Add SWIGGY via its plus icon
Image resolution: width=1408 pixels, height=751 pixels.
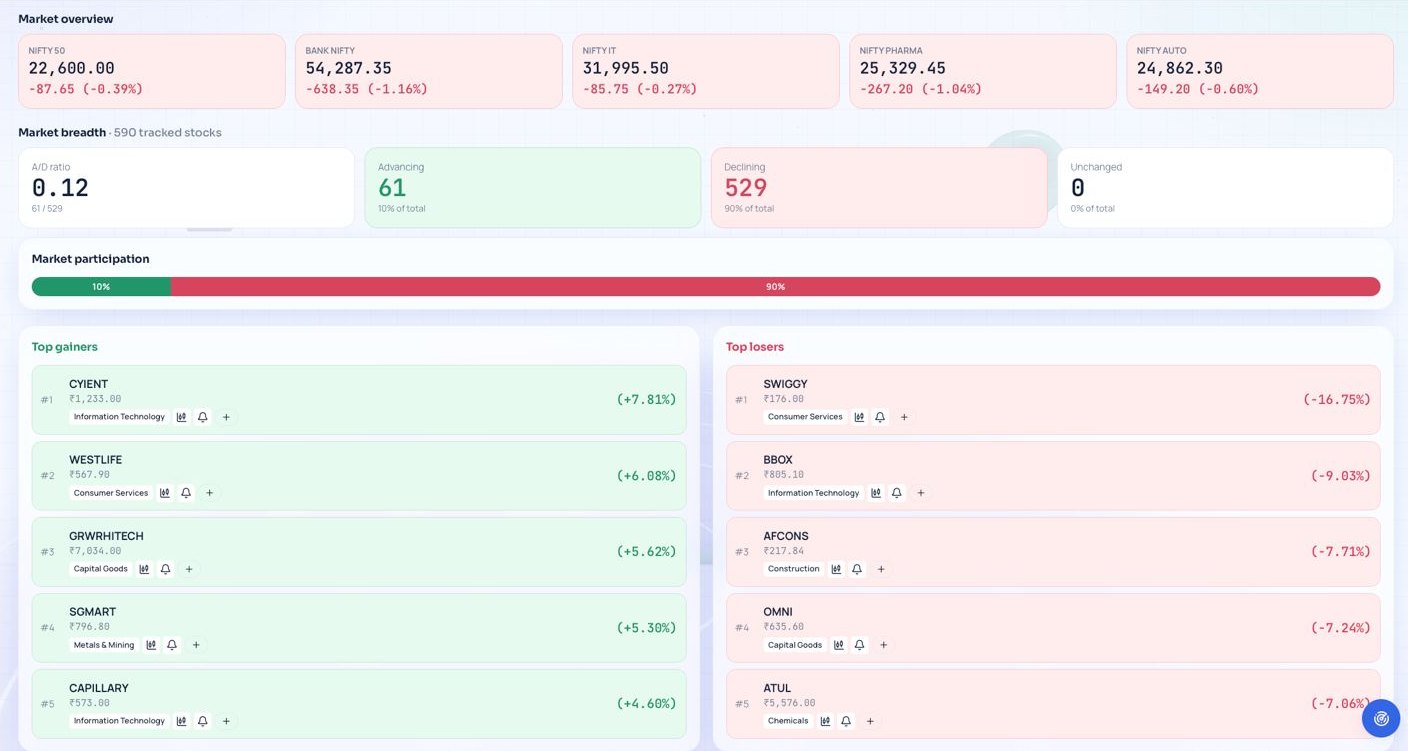pyautogui.click(x=904, y=417)
